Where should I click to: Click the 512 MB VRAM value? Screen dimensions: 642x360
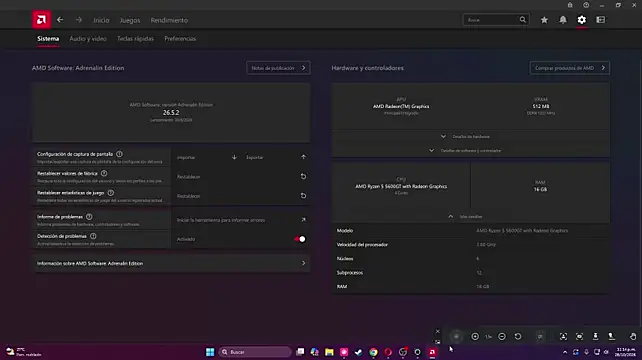(540, 106)
